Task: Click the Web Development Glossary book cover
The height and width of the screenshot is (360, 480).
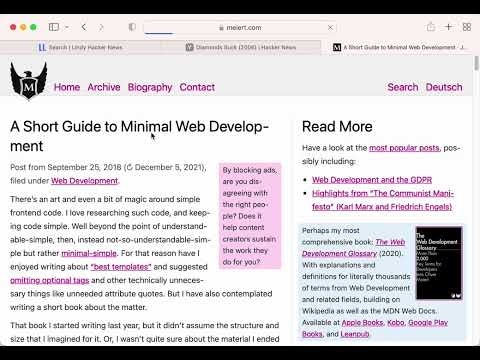Action: coord(439,263)
